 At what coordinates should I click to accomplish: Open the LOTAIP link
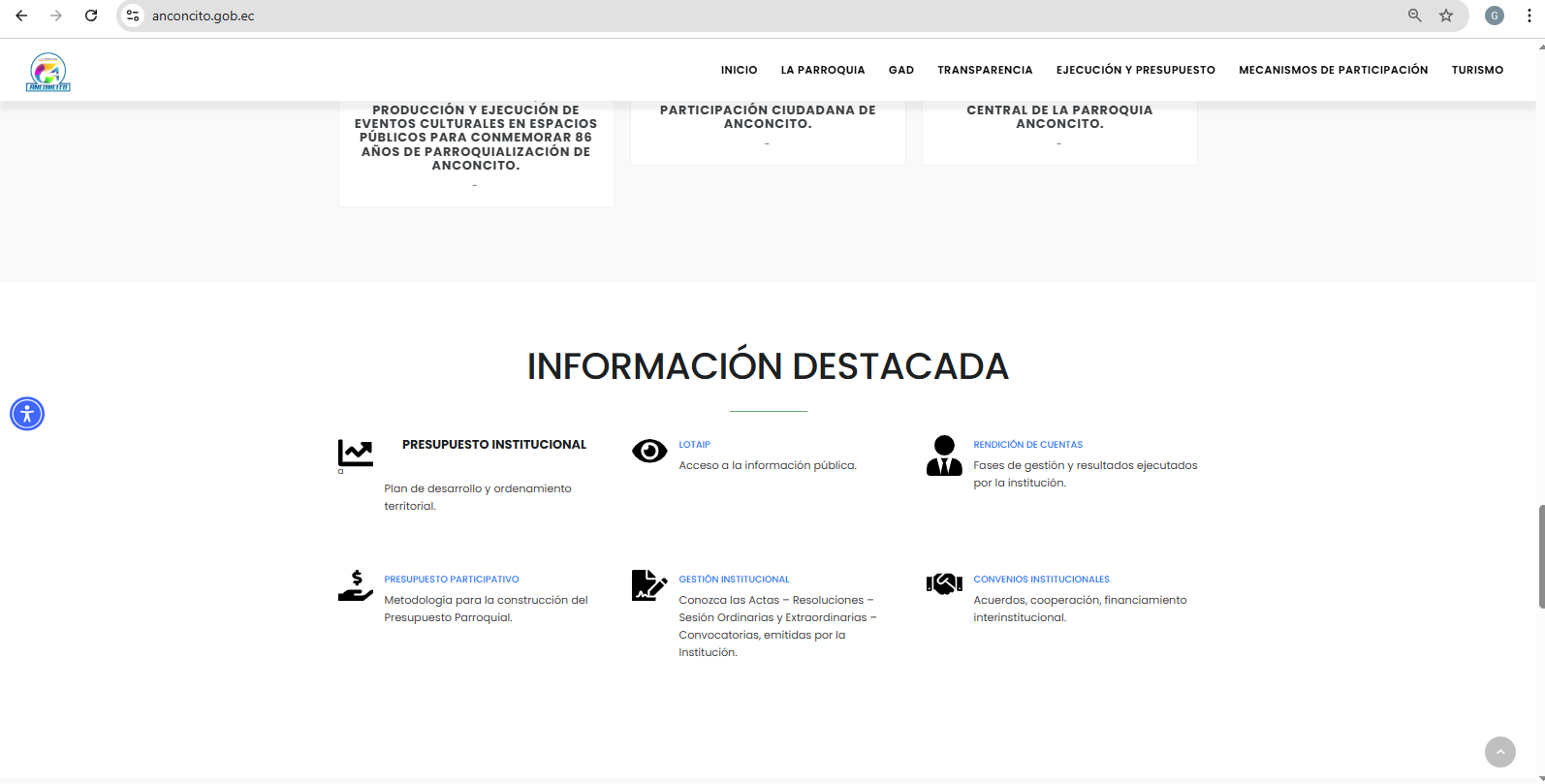[x=694, y=445]
